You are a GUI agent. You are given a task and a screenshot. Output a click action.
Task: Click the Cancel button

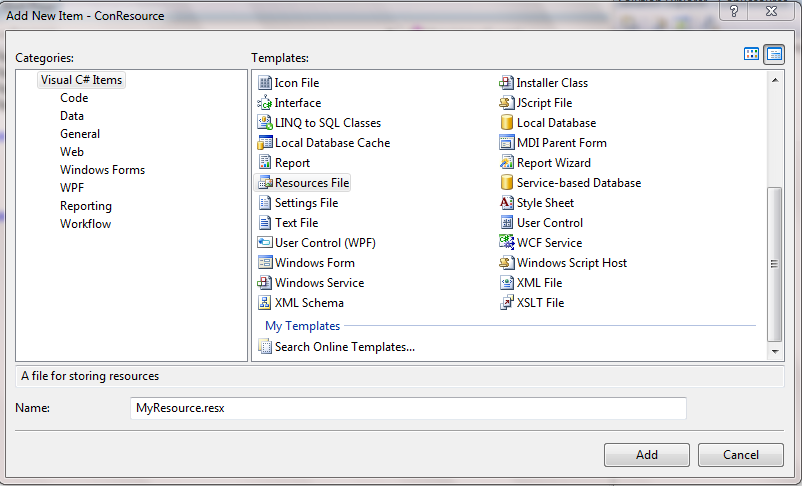(x=741, y=455)
